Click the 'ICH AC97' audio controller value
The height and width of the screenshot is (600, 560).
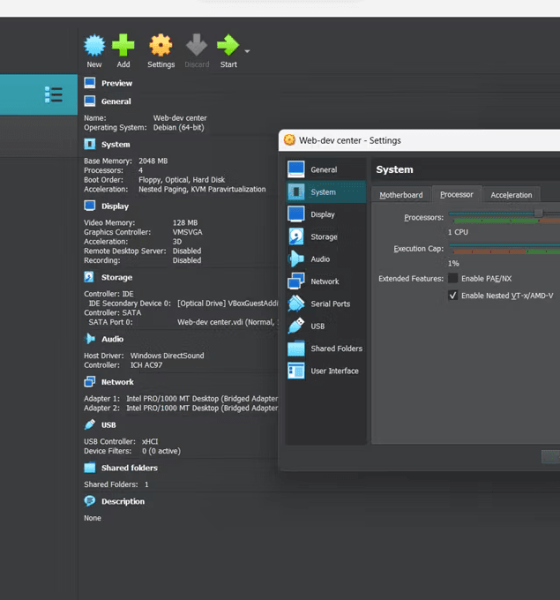[147, 365]
